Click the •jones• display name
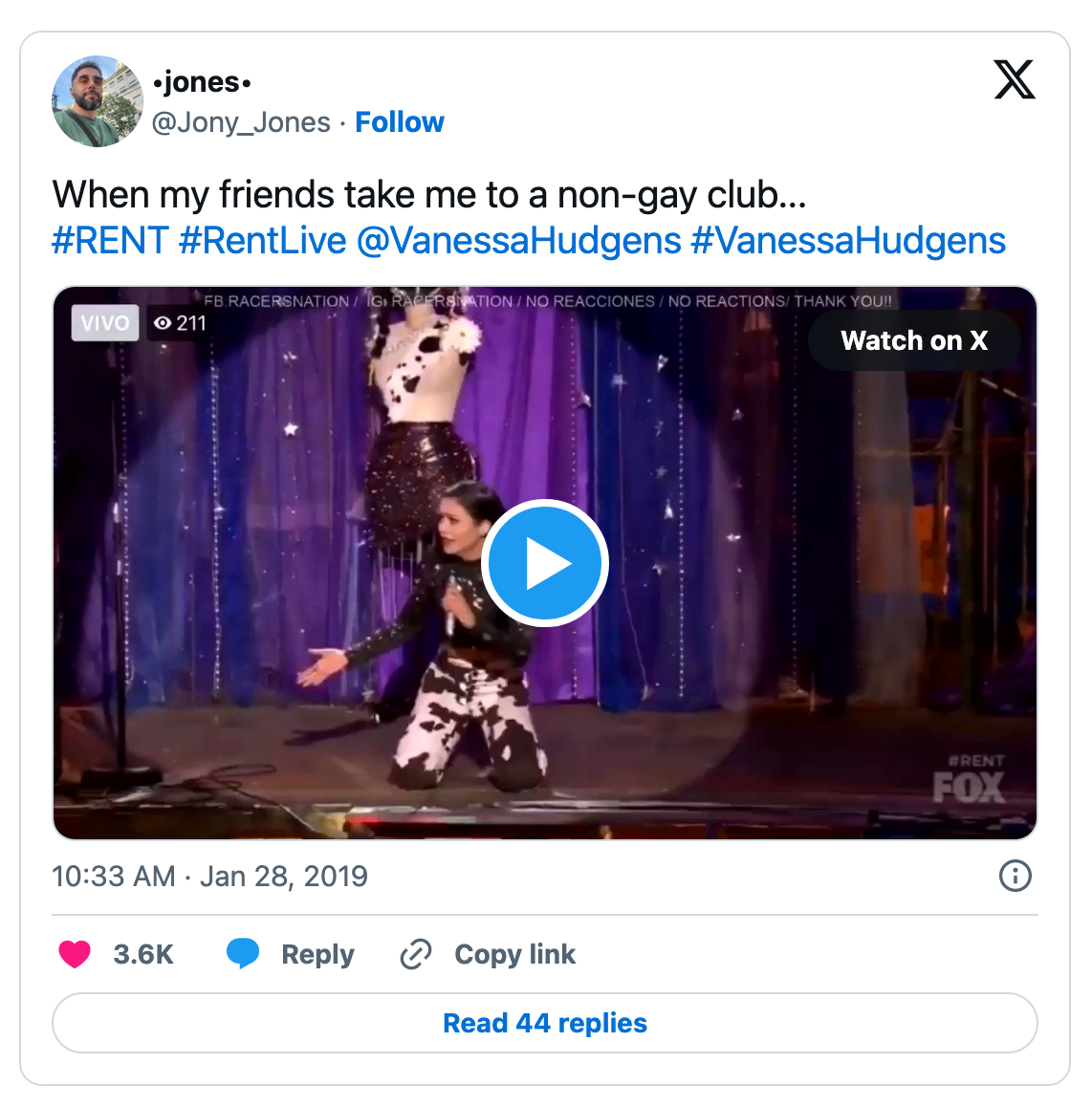Viewport: 1092px width, 1107px height. pyautogui.click(x=203, y=83)
